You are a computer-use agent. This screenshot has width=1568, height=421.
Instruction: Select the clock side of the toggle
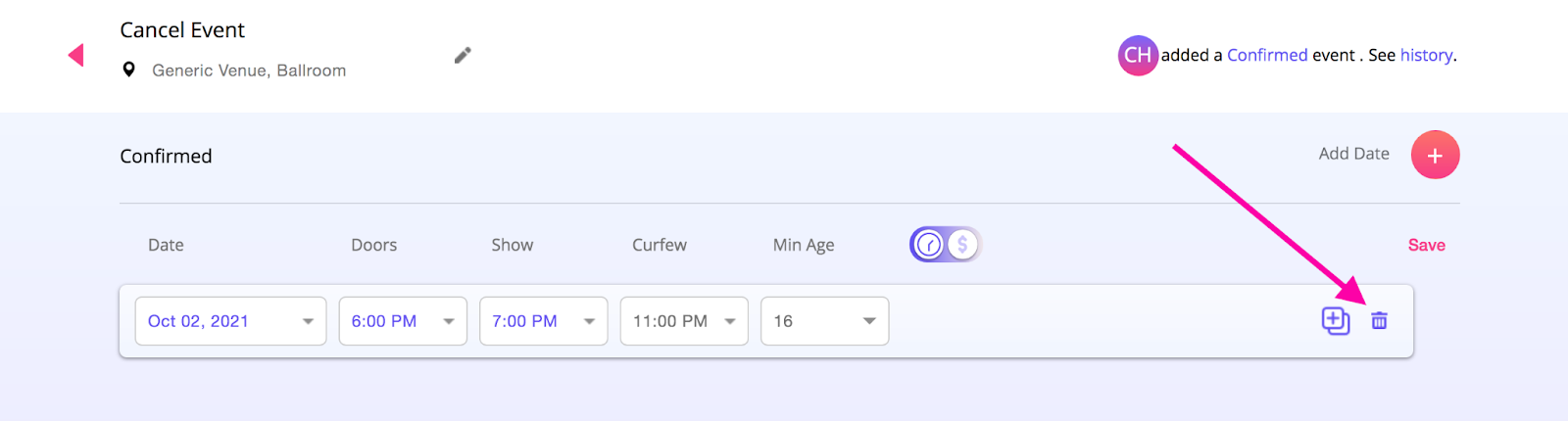point(929,244)
